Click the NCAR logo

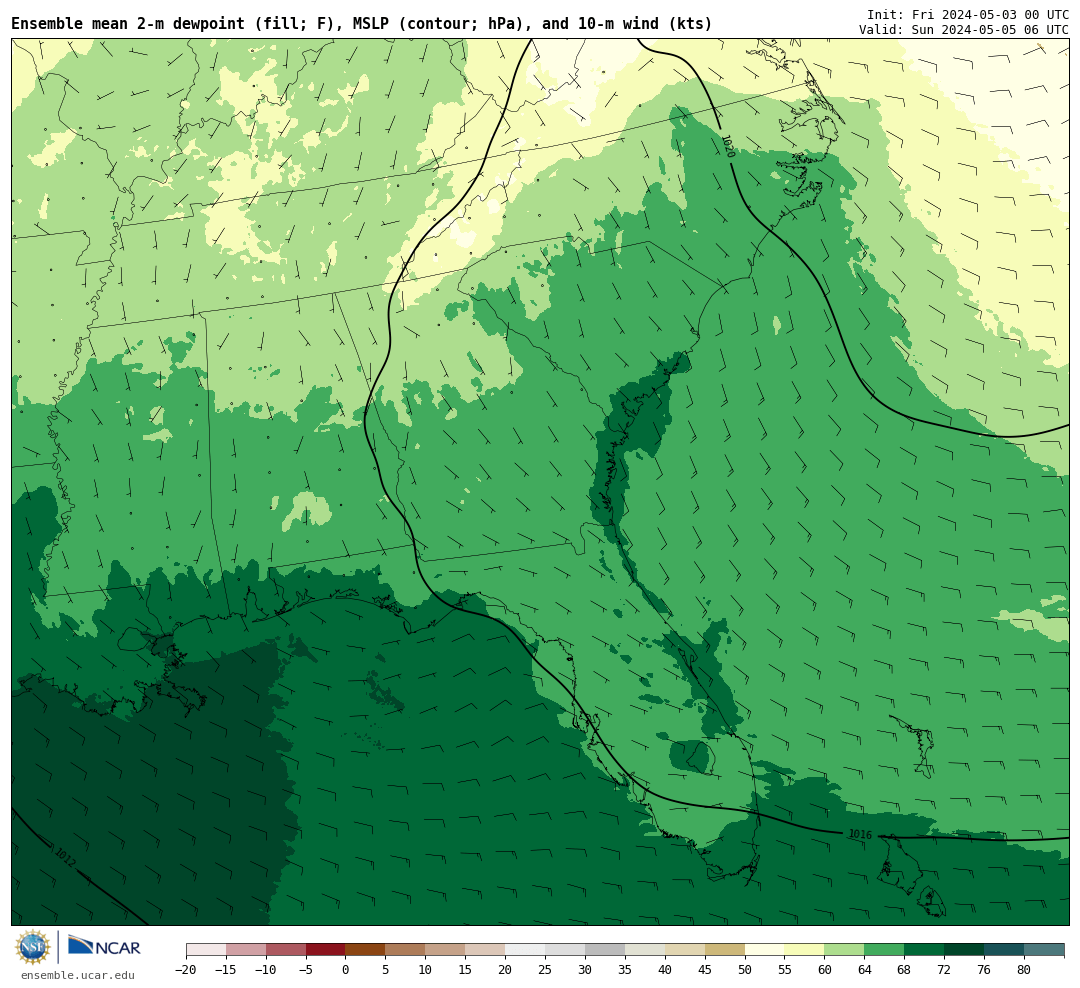point(104,945)
